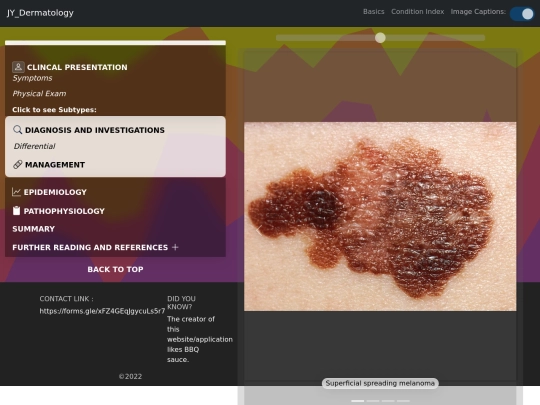Viewport: 540px width, 405px height.
Task: Open the Google Forms contact link
Action: point(102,311)
